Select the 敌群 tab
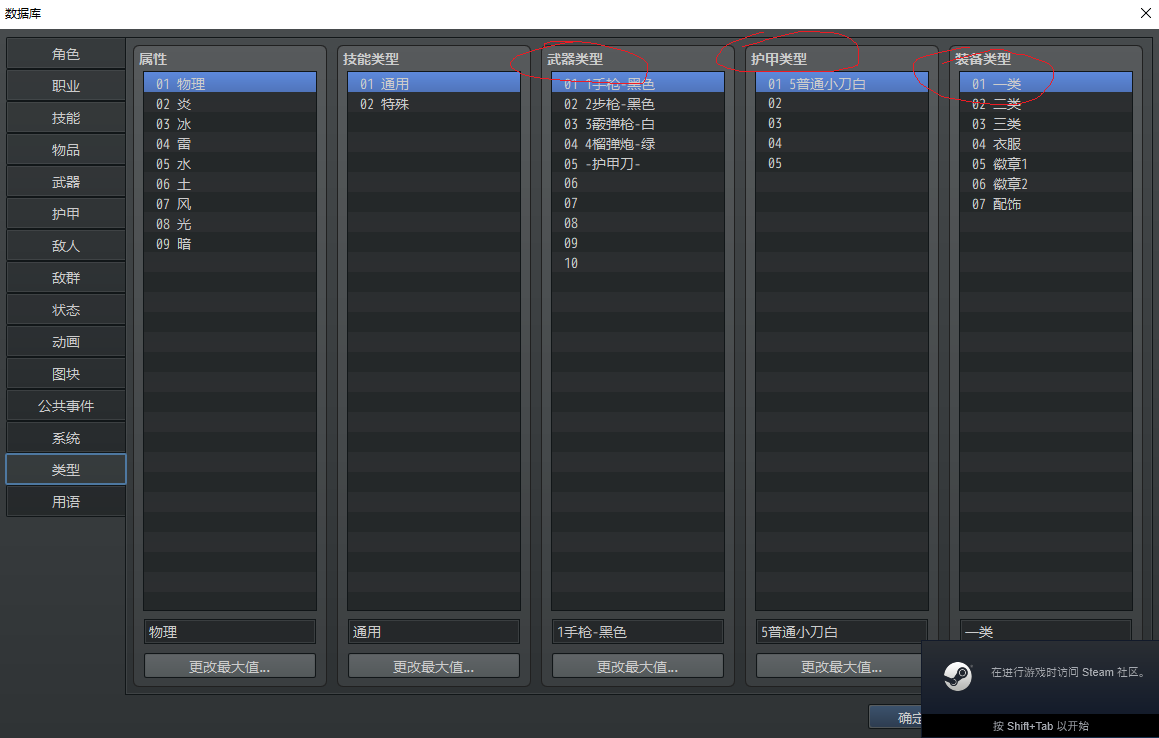This screenshot has height=738, width=1159. pos(66,278)
